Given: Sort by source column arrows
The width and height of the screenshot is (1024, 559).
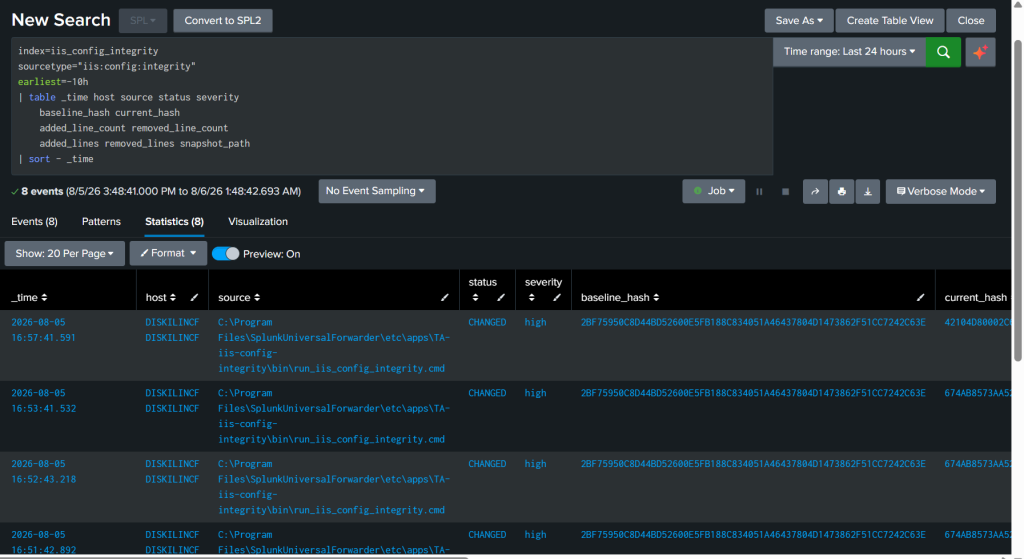Looking at the screenshot, I should (257, 297).
